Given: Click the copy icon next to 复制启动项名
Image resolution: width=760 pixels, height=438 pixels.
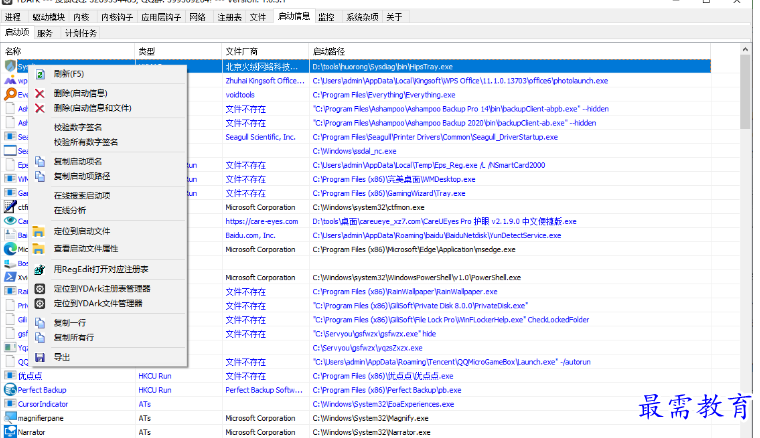Looking at the screenshot, I should pyautogui.click(x=40, y=161).
